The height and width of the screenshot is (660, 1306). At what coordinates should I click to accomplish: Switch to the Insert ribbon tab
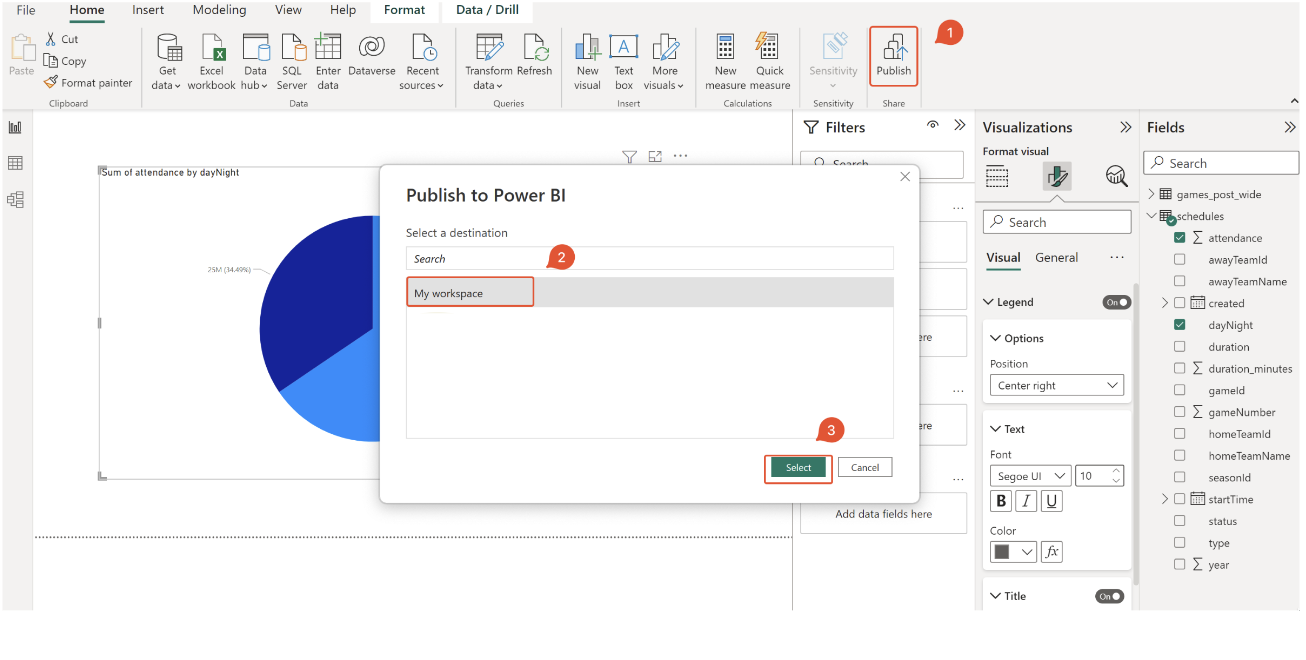point(148,10)
